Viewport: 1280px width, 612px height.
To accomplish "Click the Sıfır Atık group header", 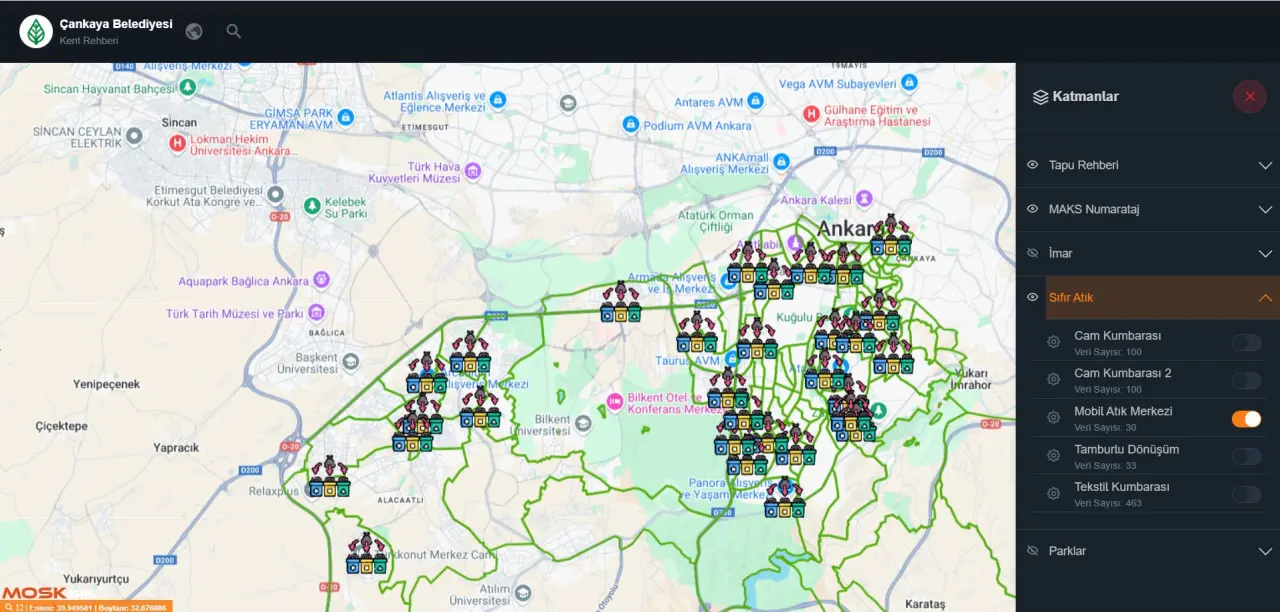I will pyautogui.click(x=1071, y=298).
